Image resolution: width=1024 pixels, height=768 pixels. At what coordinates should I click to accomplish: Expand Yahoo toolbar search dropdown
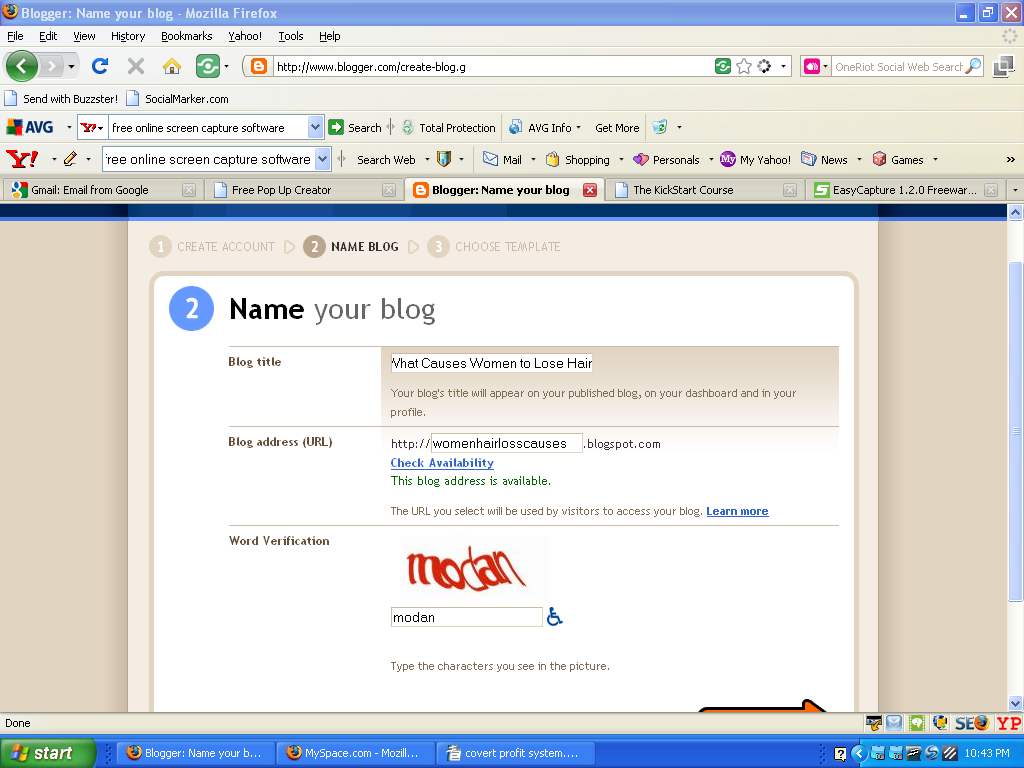click(x=322, y=159)
